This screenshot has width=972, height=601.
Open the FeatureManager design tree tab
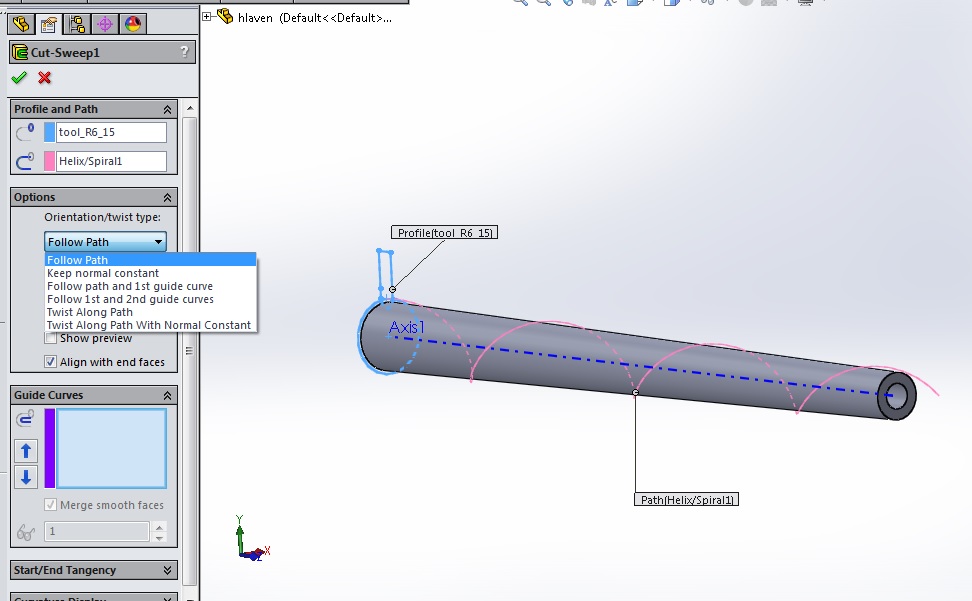tap(20, 23)
